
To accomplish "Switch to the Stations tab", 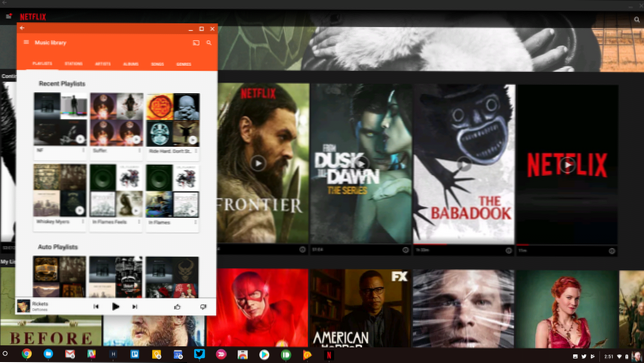I will click(74, 64).
